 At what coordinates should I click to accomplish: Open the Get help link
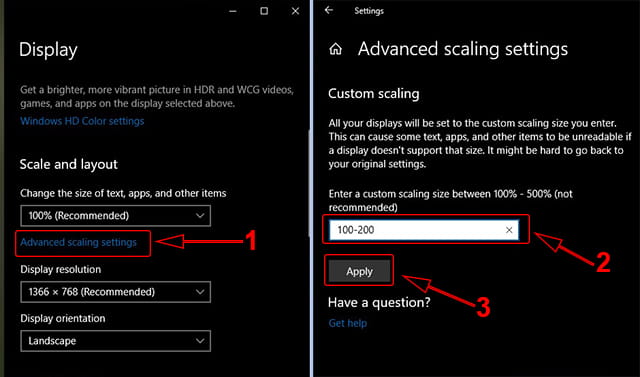click(x=348, y=323)
